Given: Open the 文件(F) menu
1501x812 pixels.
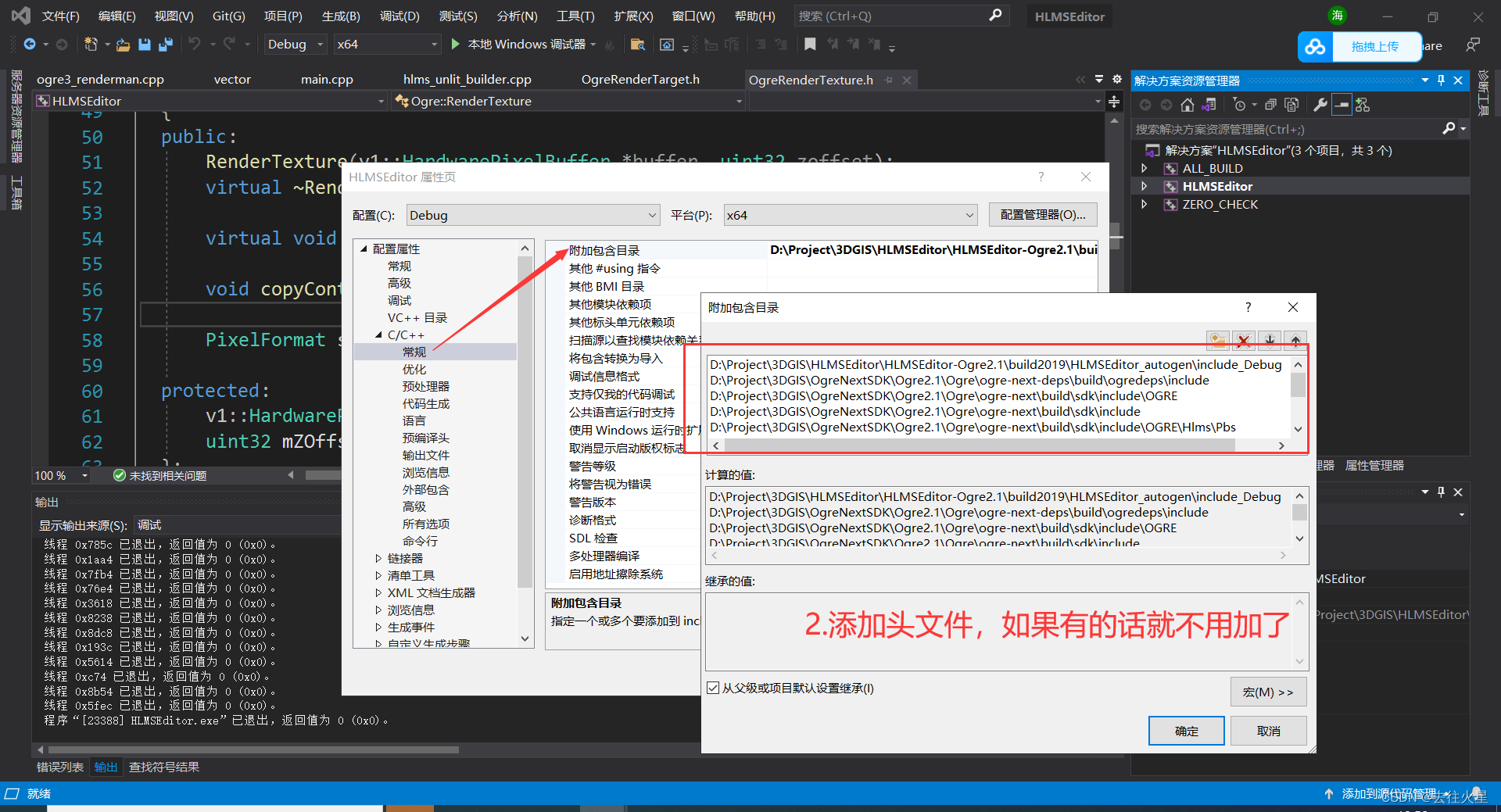Looking at the screenshot, I should [x=60, y=16].
